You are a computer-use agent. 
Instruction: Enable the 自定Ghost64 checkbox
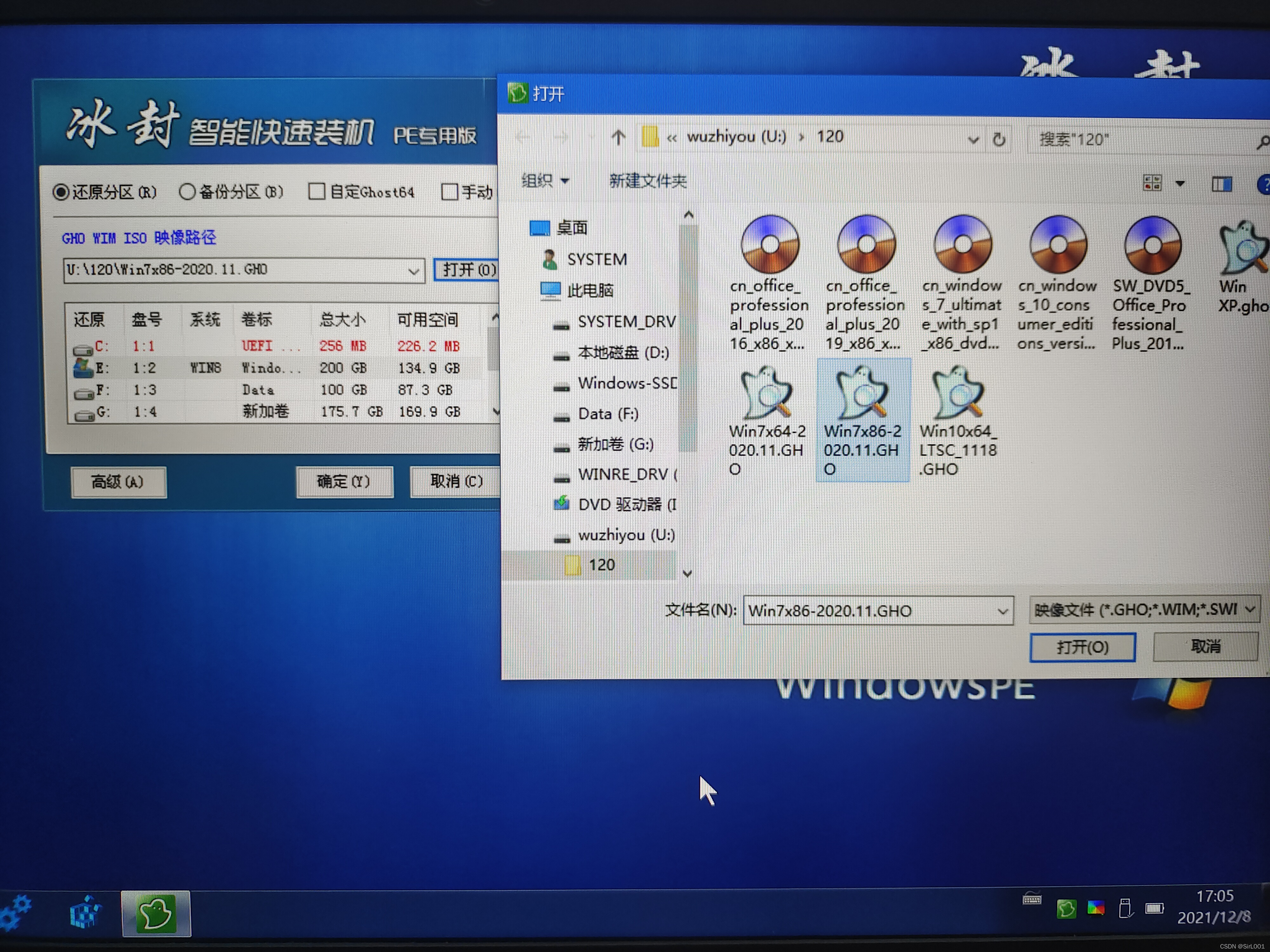[316, 192]
